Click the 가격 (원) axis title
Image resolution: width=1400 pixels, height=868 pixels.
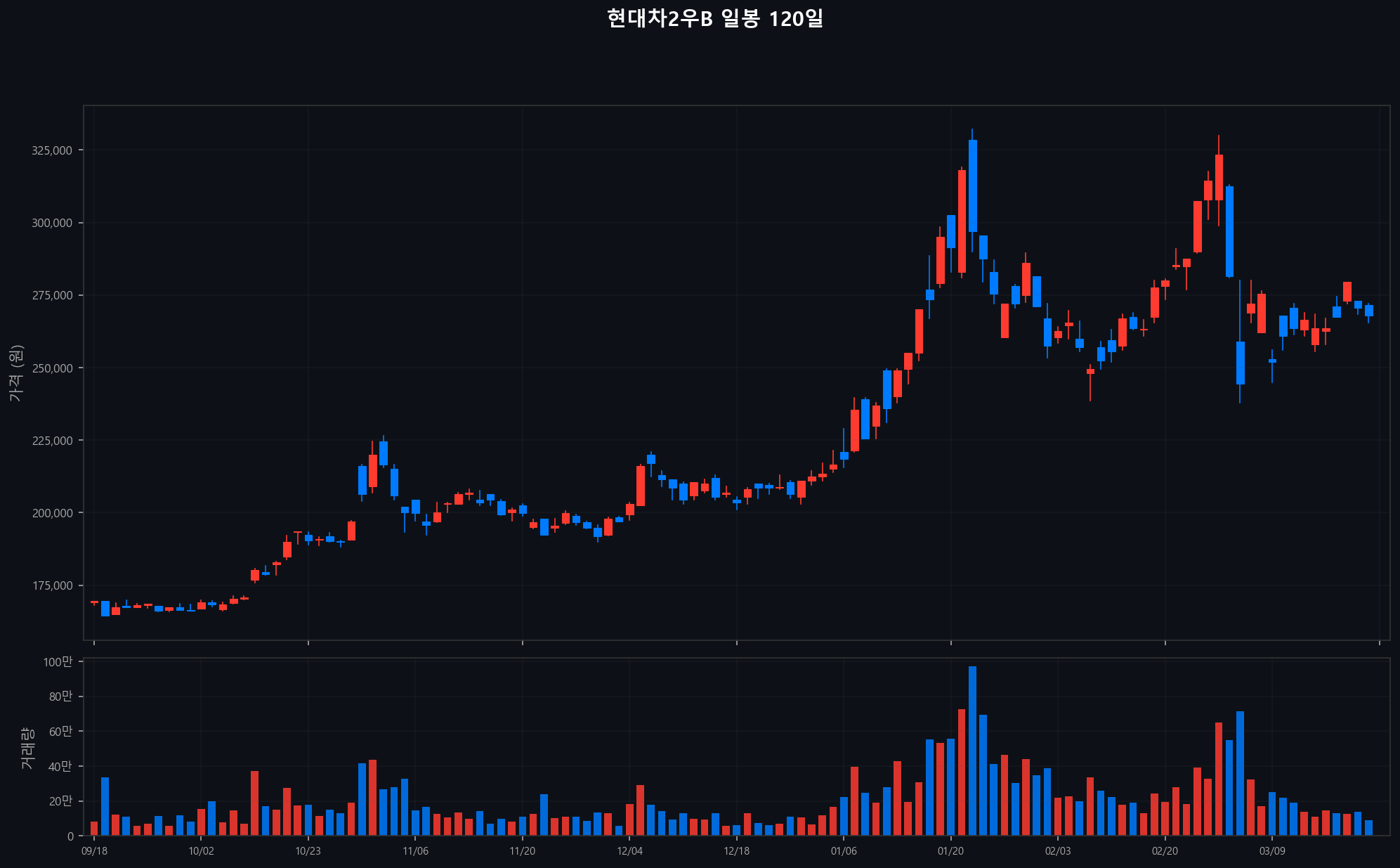pyautogui.click(x=16, y=373)
